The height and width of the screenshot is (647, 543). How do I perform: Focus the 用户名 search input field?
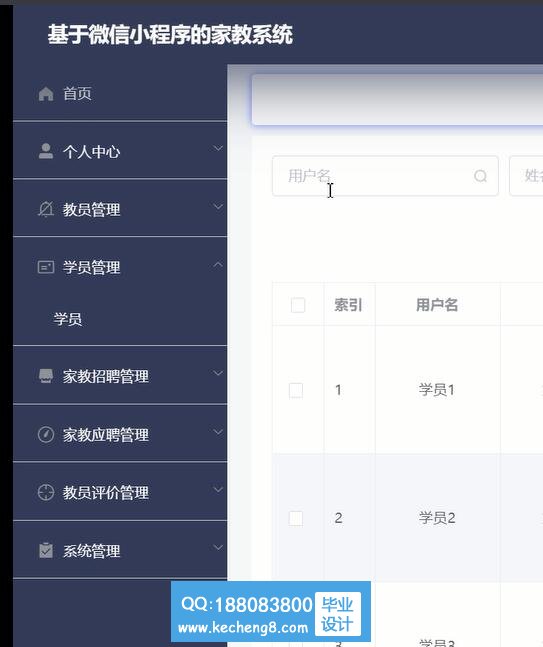(385, 176)
